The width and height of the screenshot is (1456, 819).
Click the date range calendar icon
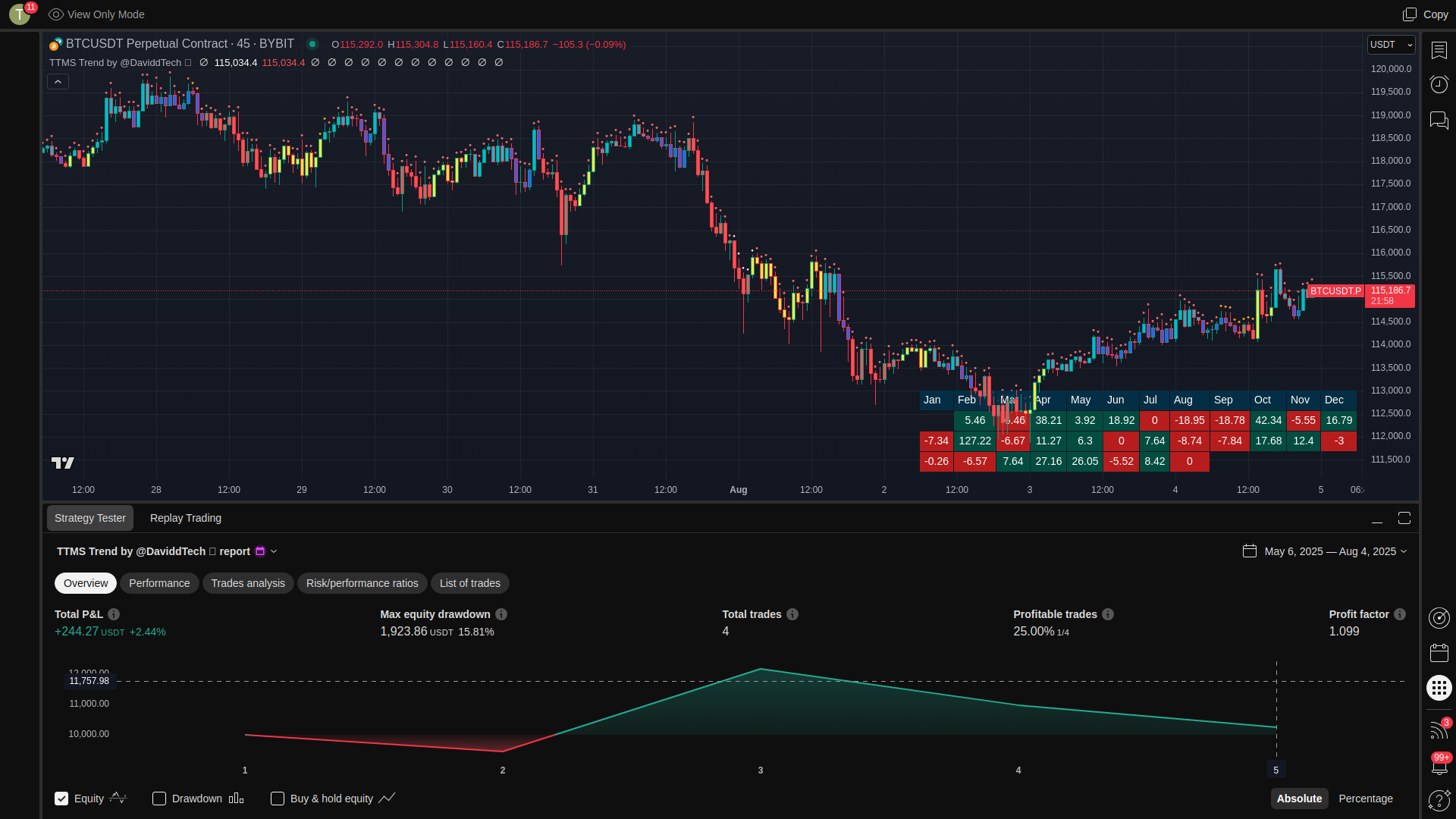pos(1250,551)
